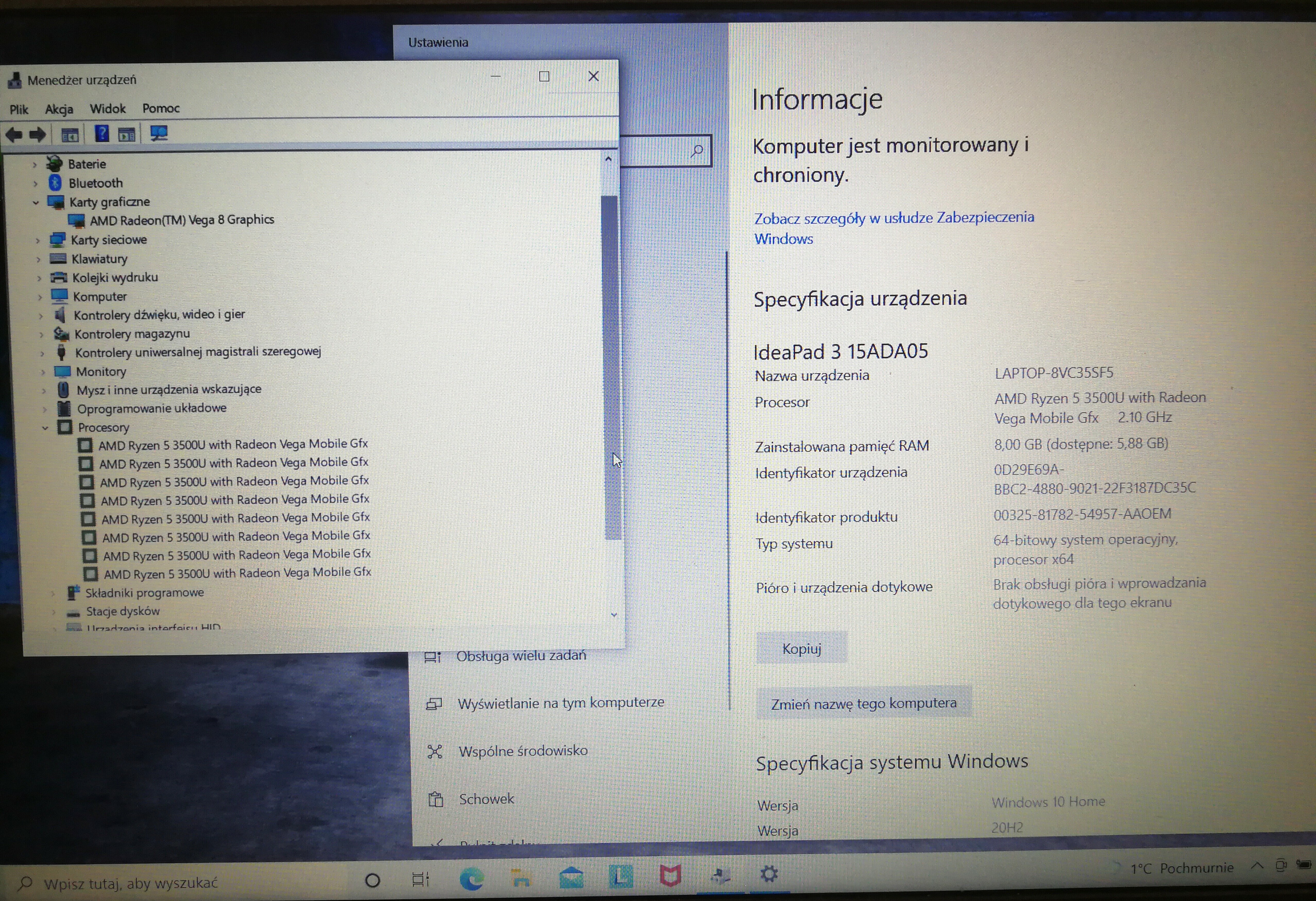
Task: Expand the Komputer node
Action: coord(40,297)
